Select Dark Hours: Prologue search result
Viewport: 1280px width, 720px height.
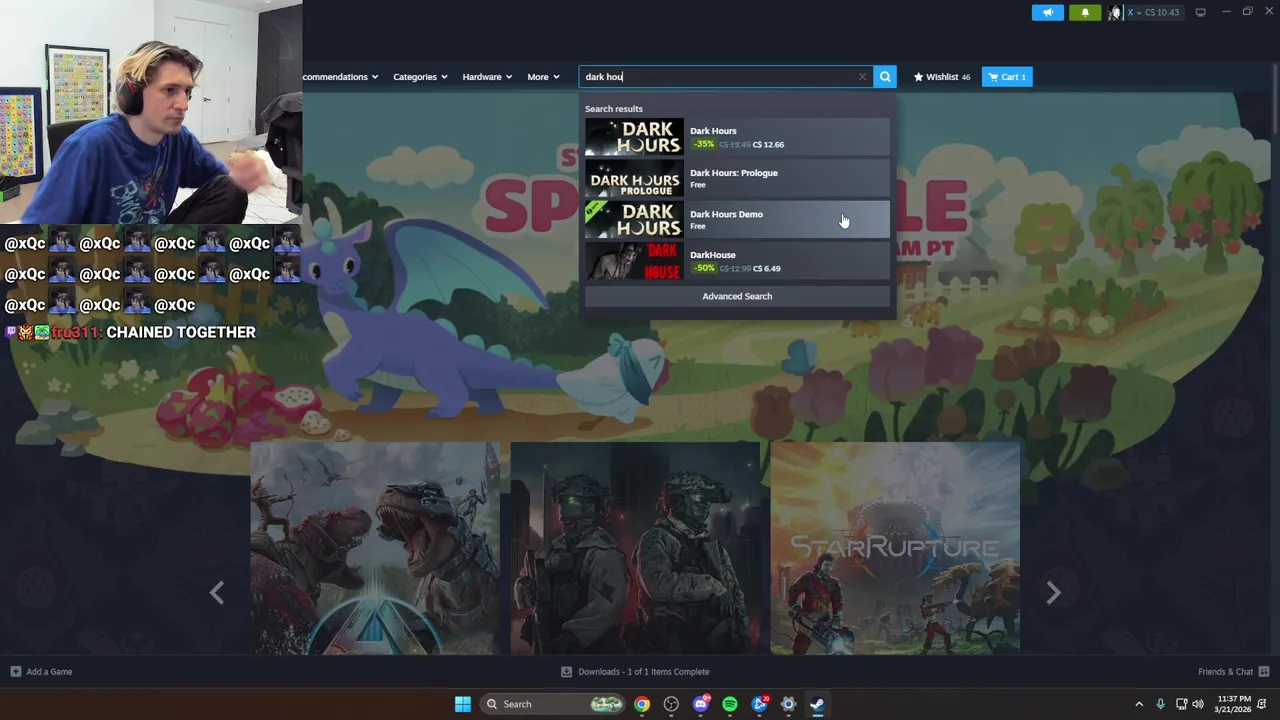click(x=737, y=179)
